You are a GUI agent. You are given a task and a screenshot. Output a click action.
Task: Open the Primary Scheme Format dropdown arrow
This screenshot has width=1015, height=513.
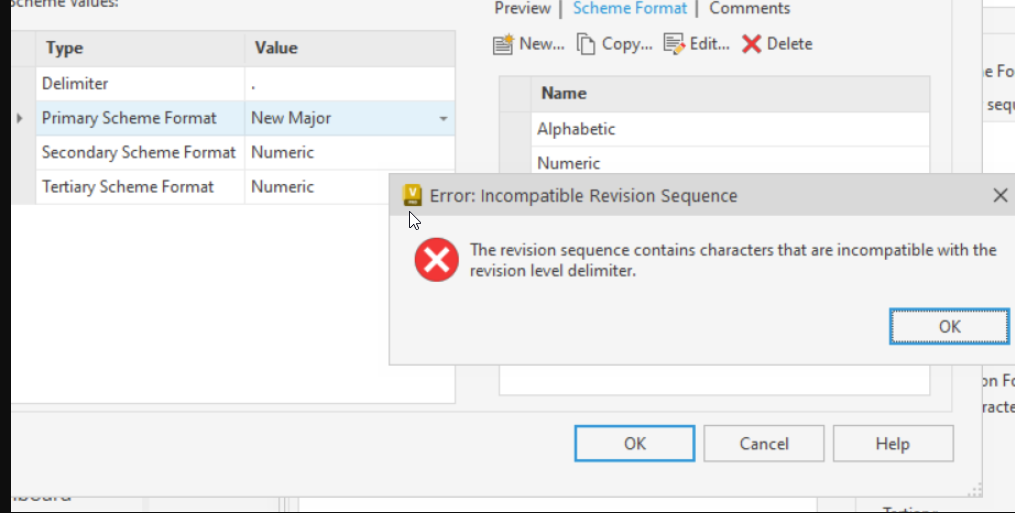point(443,119)
